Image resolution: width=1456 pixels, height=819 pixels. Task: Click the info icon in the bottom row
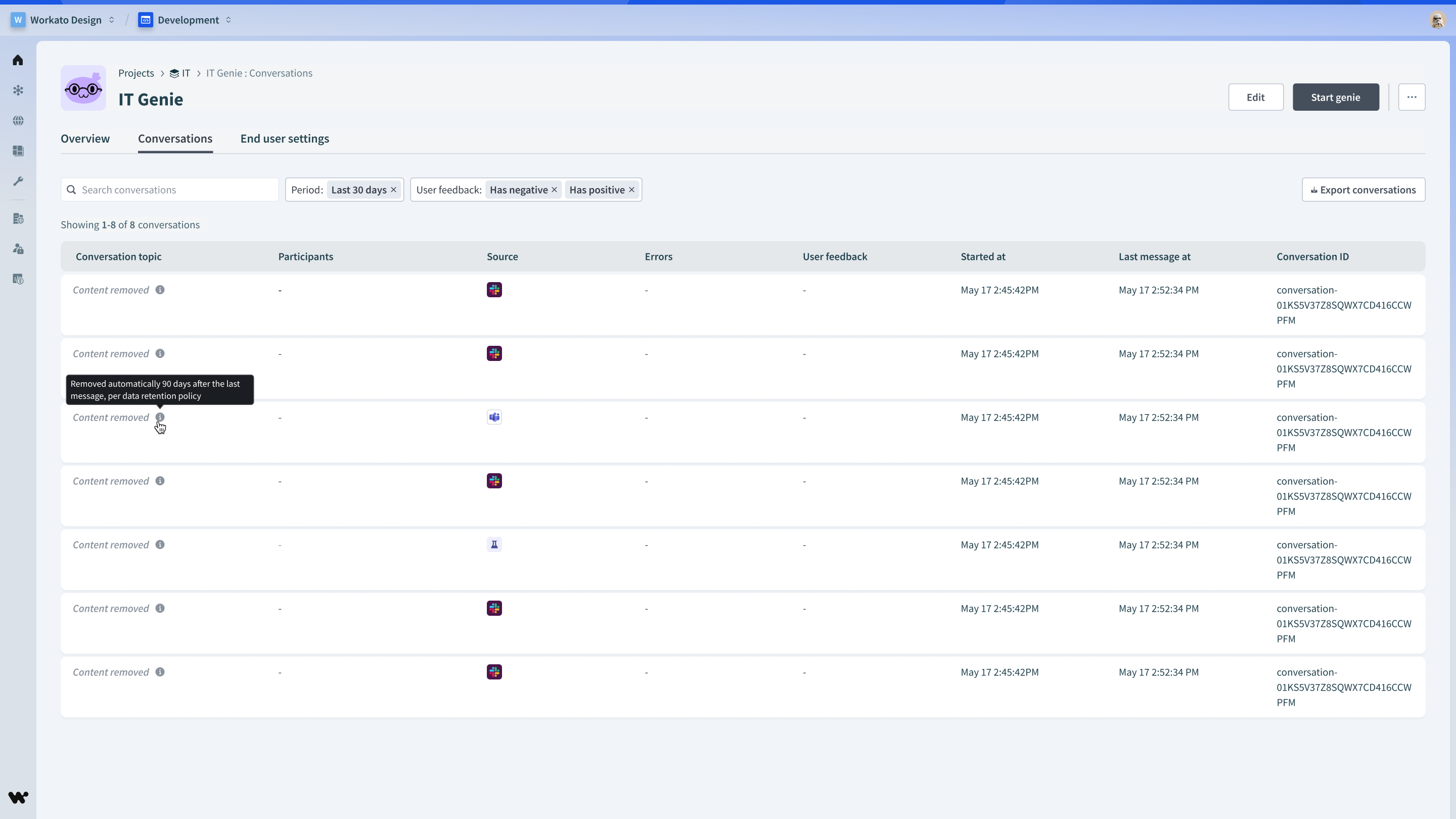[x=160, y=672]
